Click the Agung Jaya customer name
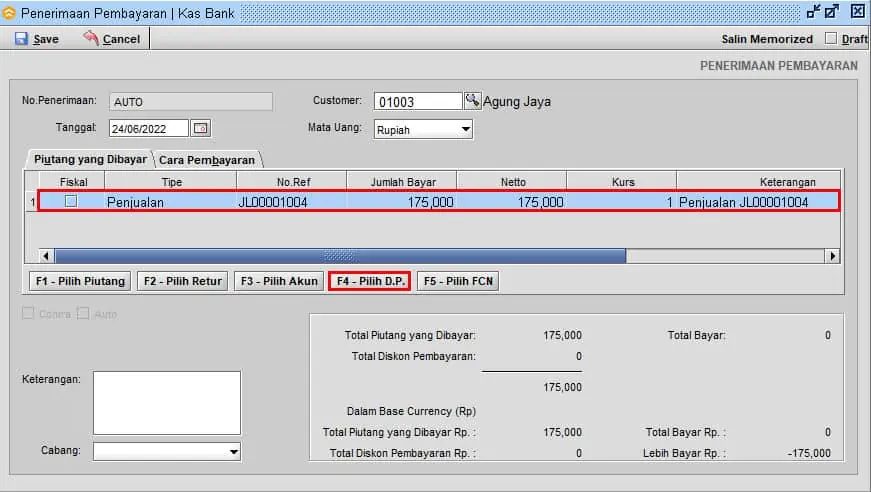 click(x=517, y=102)
